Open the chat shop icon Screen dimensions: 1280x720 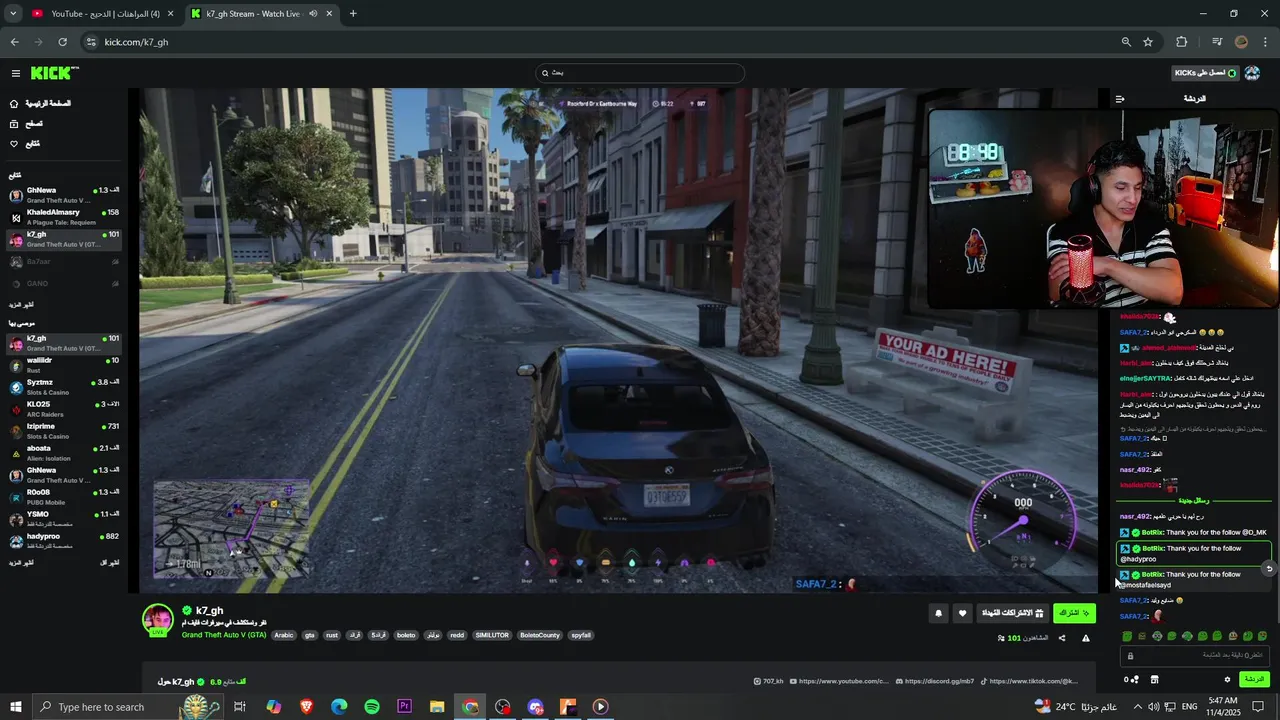tap(1154, 679)
